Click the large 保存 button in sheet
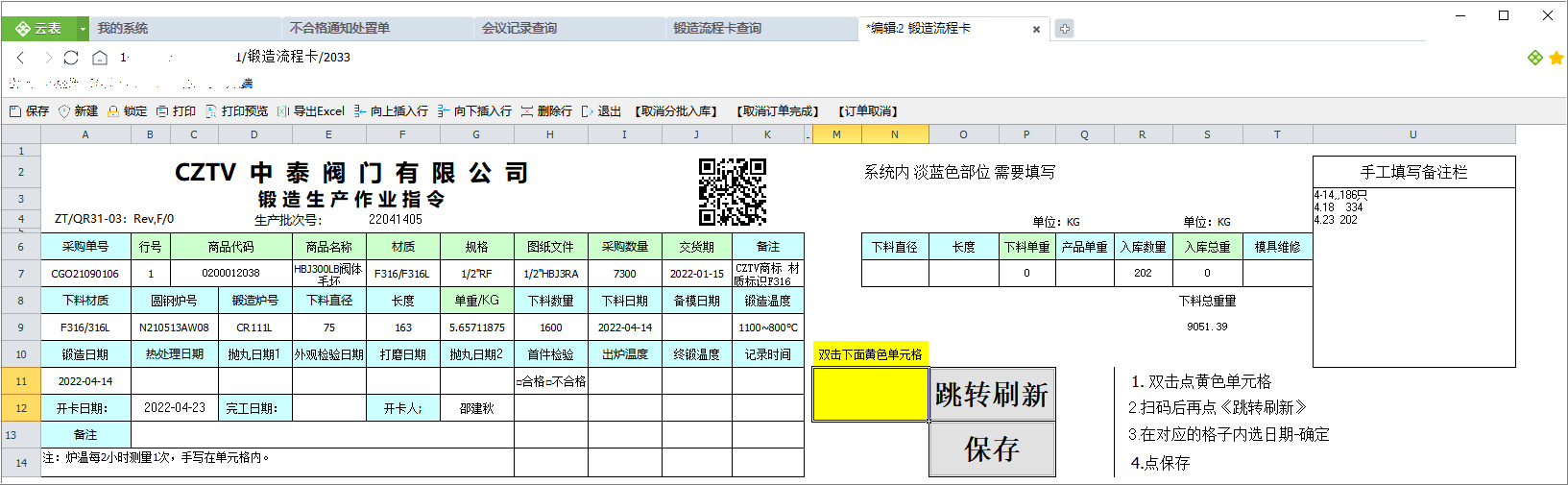The height and width of the screenshot is (485, 1568). point(992,449)
